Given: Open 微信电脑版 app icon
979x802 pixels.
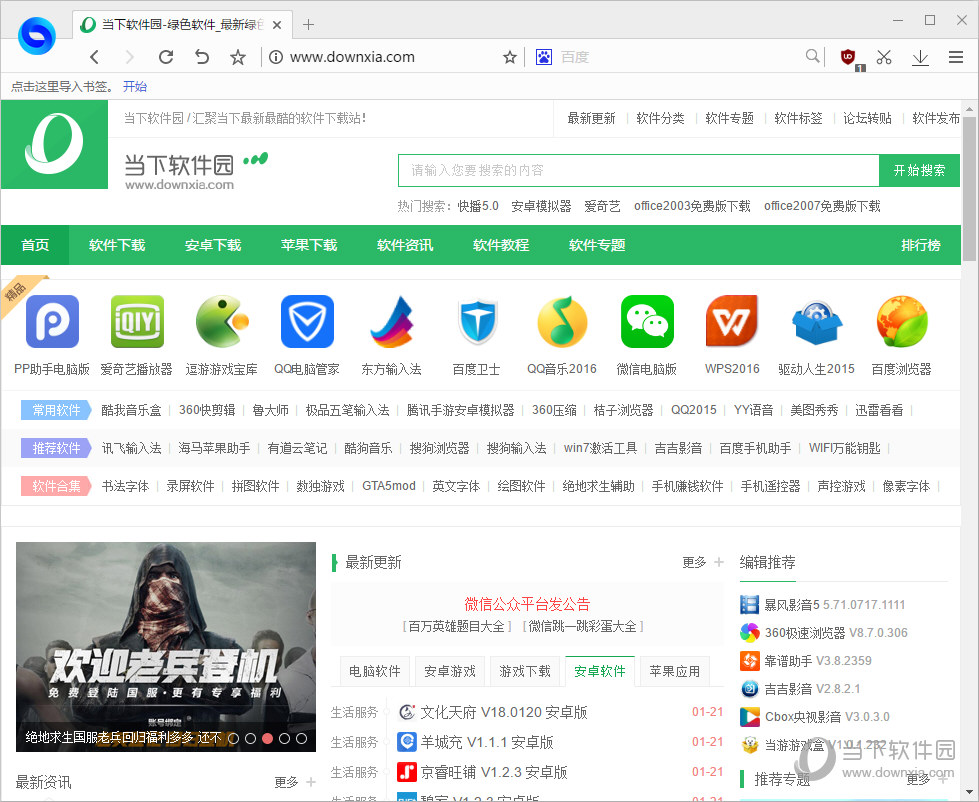Looking at the screenshot, I should 647,321.
